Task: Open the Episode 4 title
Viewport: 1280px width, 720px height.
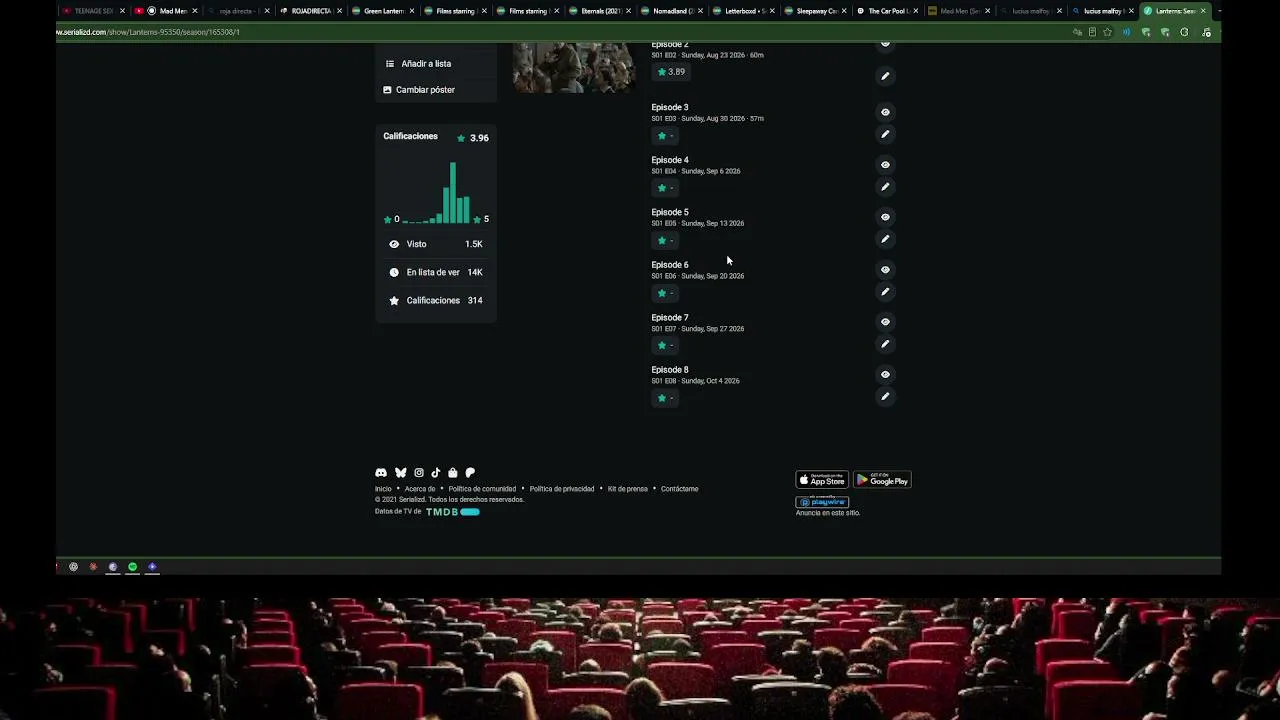Action: 670,160
